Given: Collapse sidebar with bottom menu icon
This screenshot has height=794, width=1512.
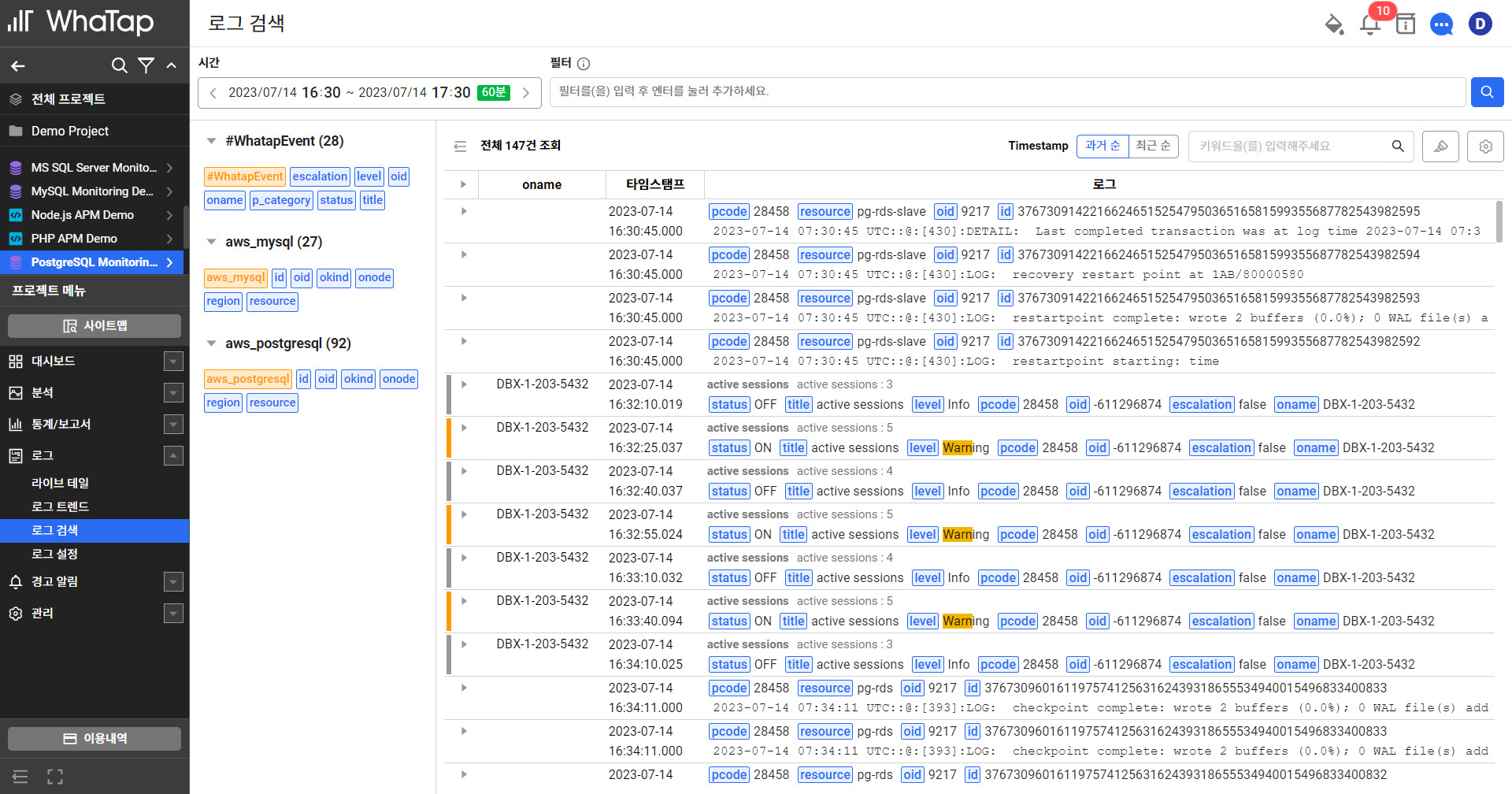Looking at the screenshot, I should pyautogui.click(x=20, y=777).
